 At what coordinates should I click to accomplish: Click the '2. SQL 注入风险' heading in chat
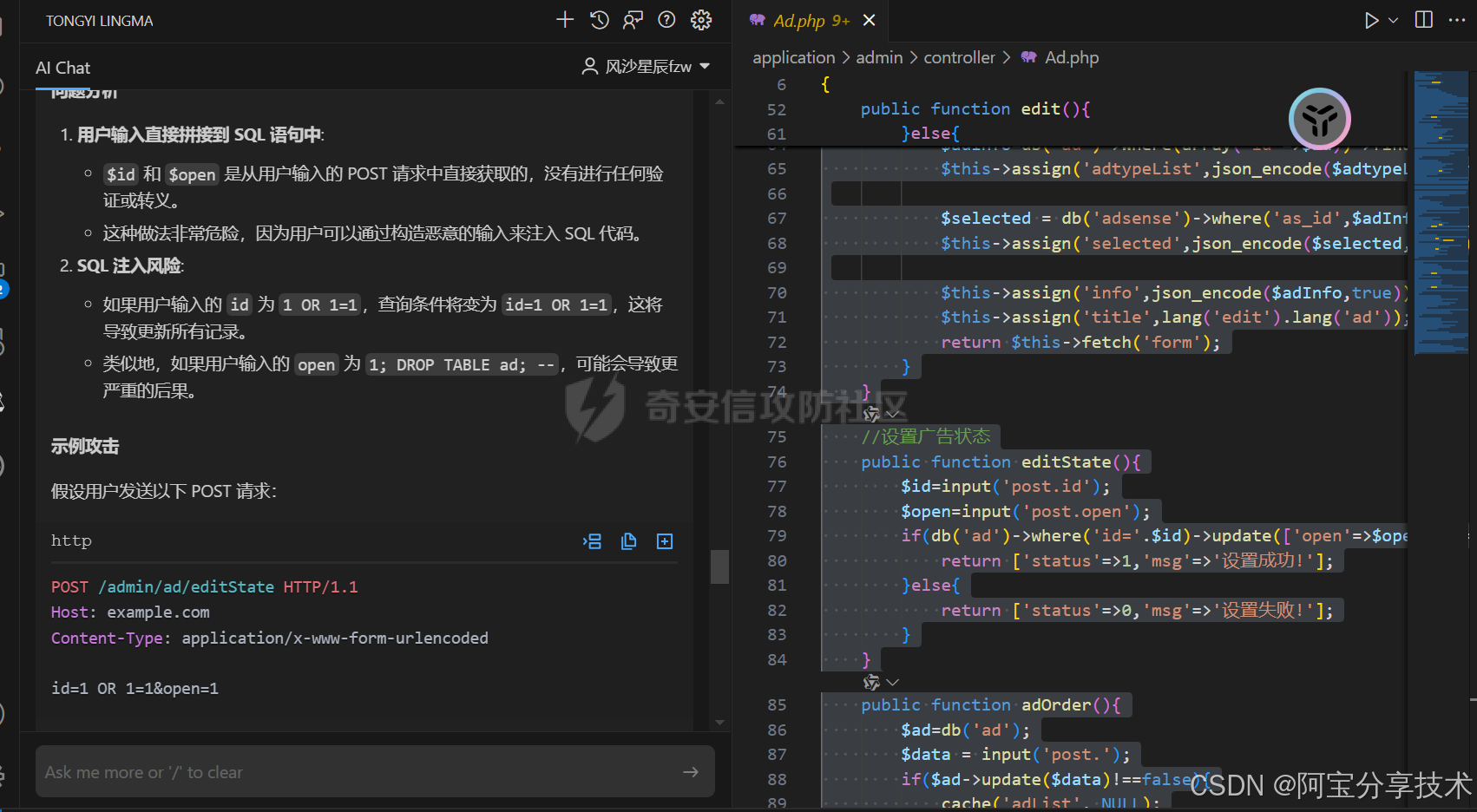point(121,265)
